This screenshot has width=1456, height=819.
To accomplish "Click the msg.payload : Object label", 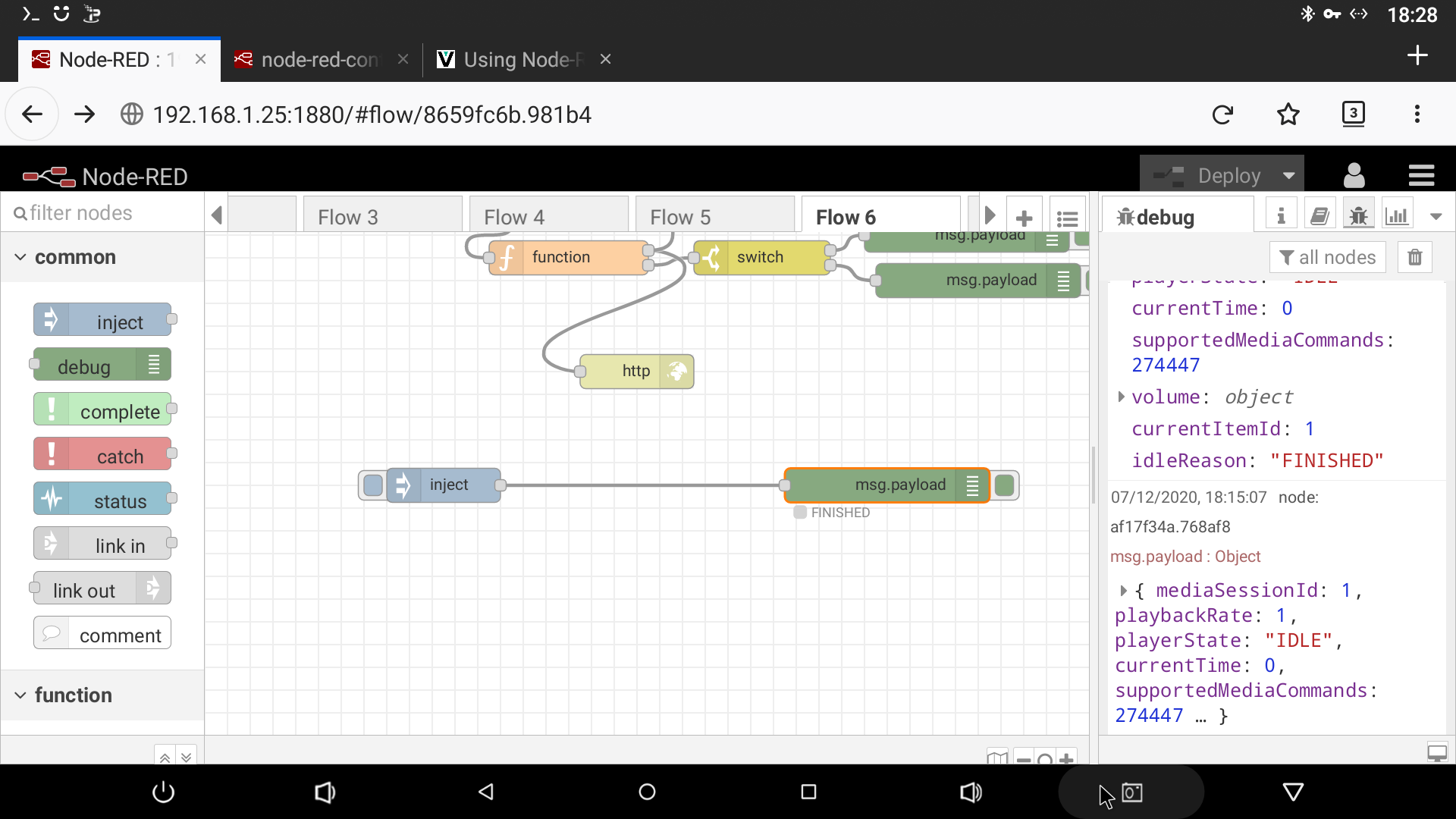I will [1185, 556].
